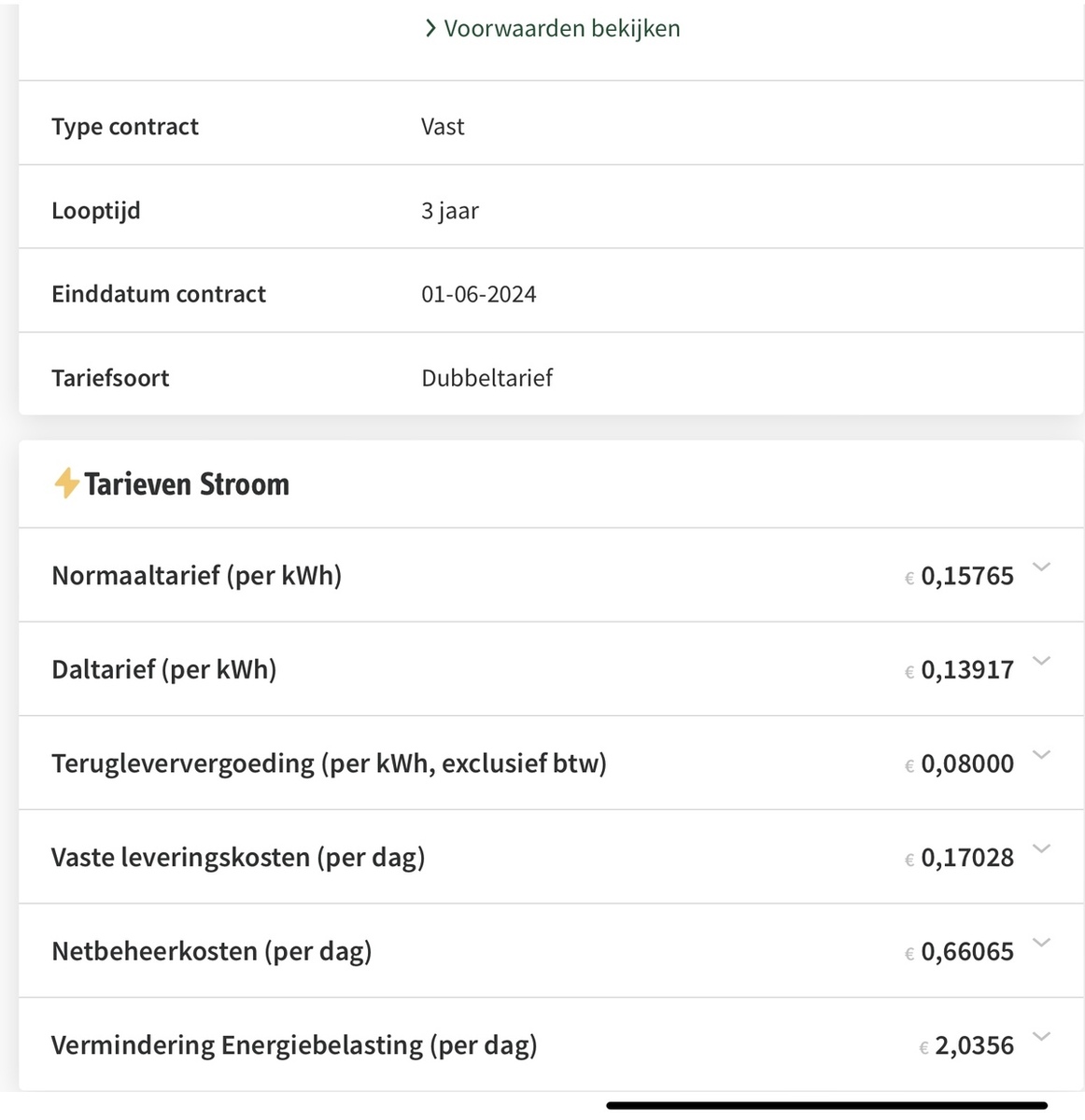Click the Dubbeltarief tariff type value
Viewport: 1085px width, 1120px height.
pyautogui.click(x=486, y=378)
